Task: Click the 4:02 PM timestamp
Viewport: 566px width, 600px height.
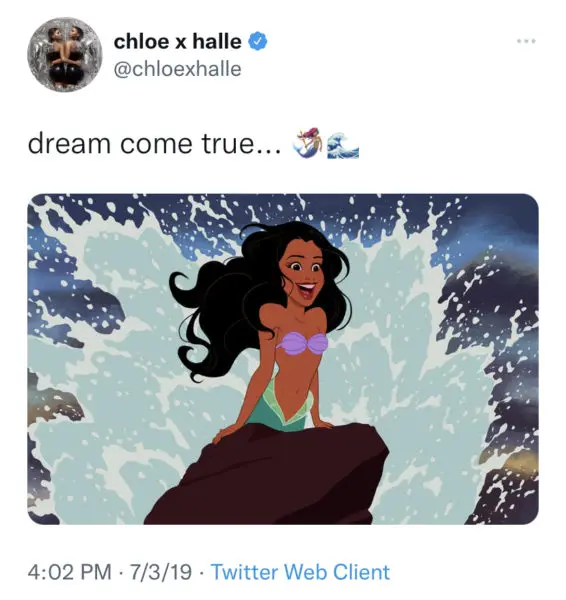Action: pos(70,572)
